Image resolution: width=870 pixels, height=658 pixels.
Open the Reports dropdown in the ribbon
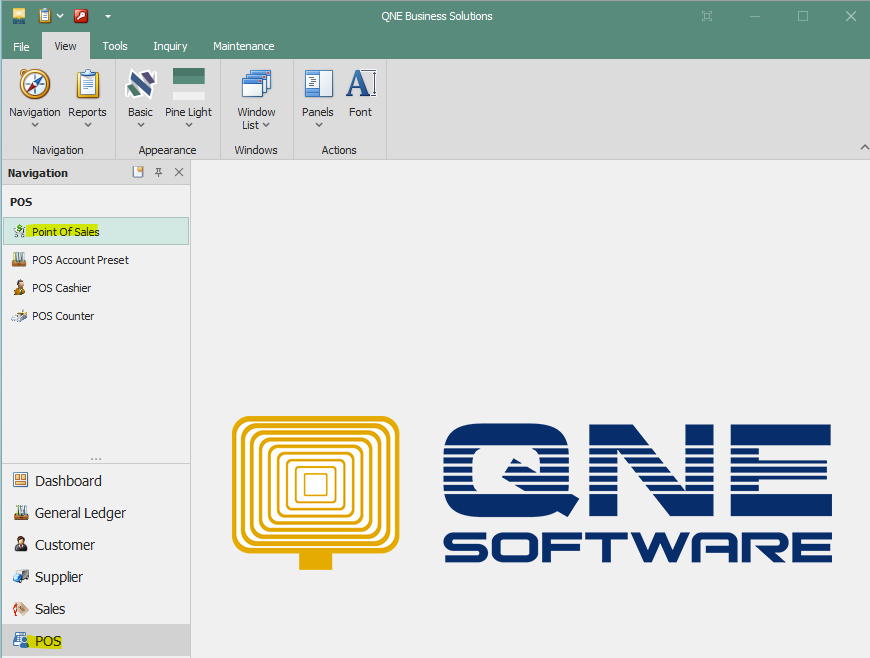(x=88, y=98)
